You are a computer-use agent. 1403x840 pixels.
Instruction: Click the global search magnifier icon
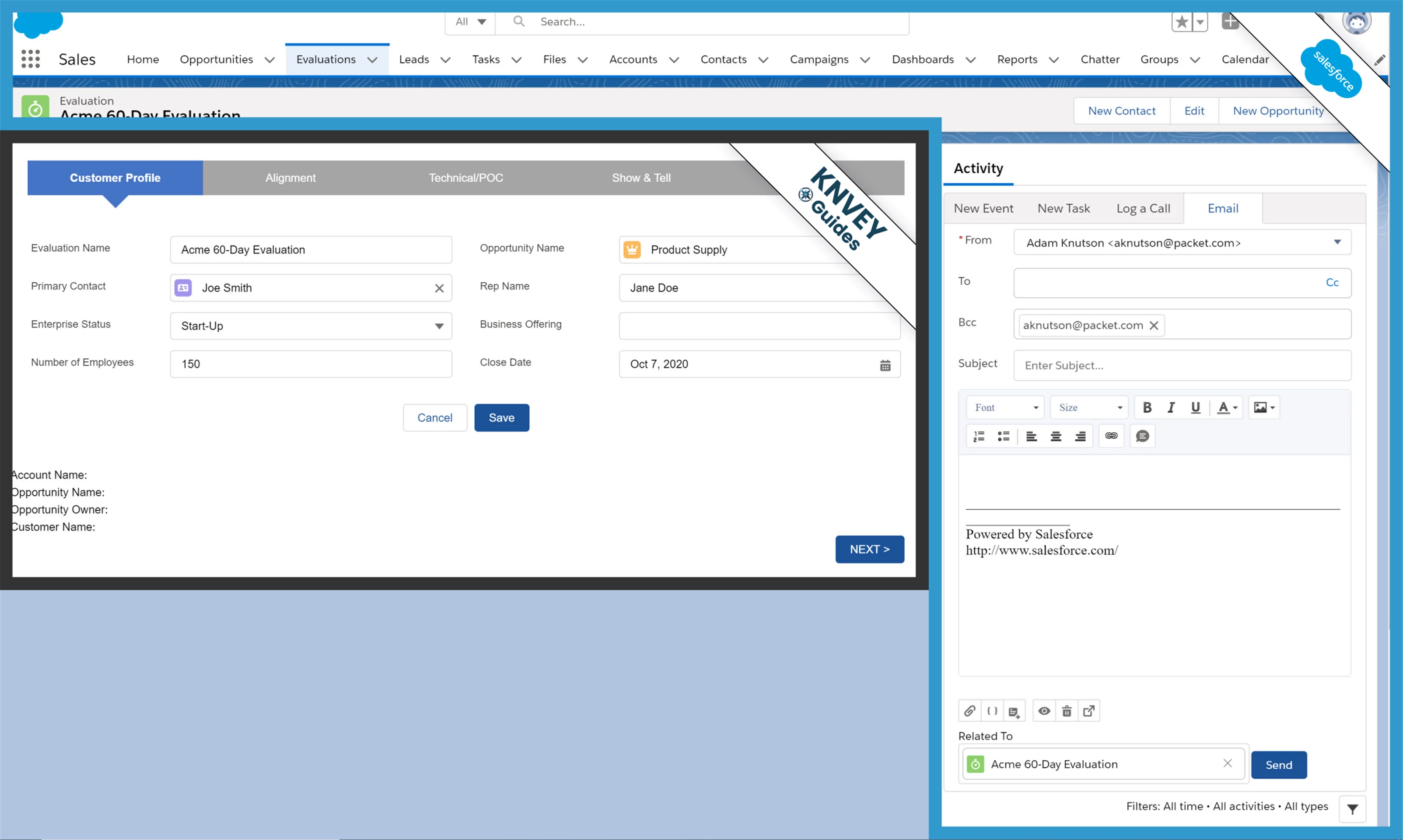click(518, 21)
